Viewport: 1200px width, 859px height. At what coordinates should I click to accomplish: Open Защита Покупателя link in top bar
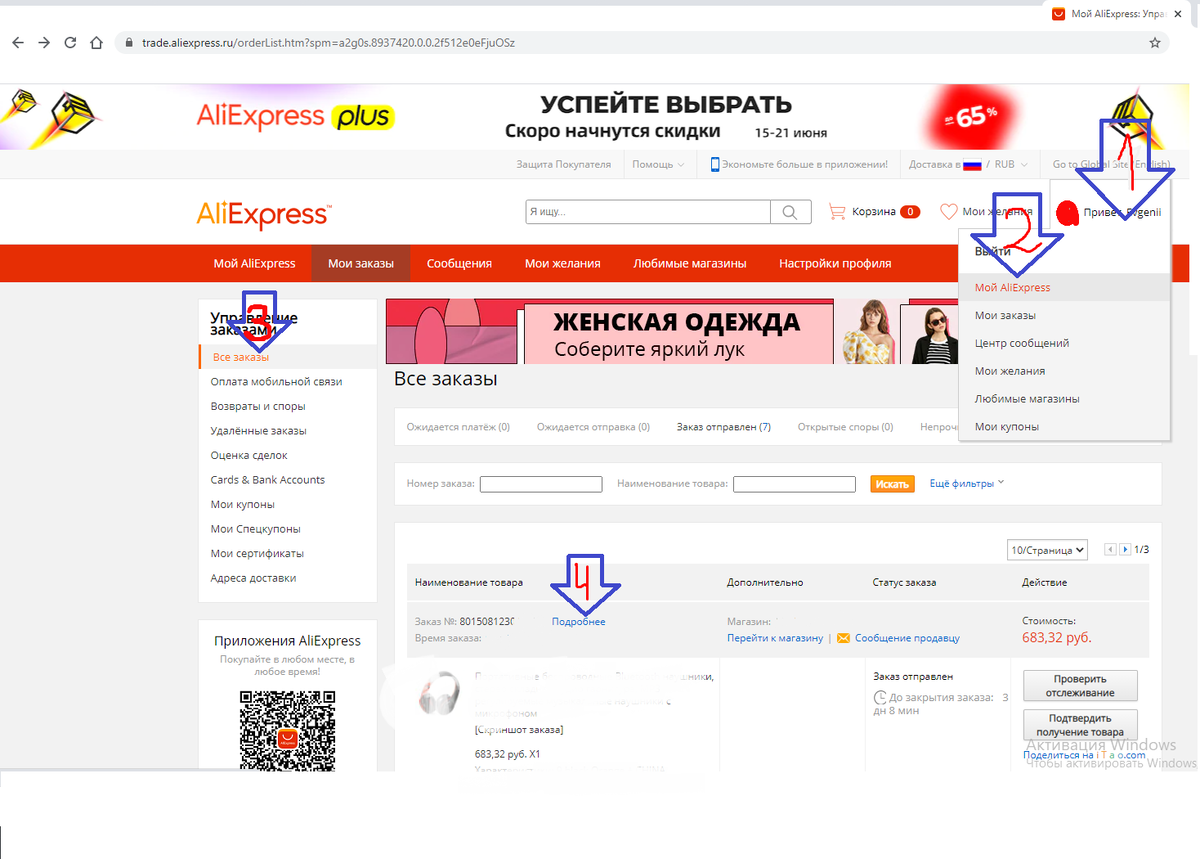tap(563, 164)
